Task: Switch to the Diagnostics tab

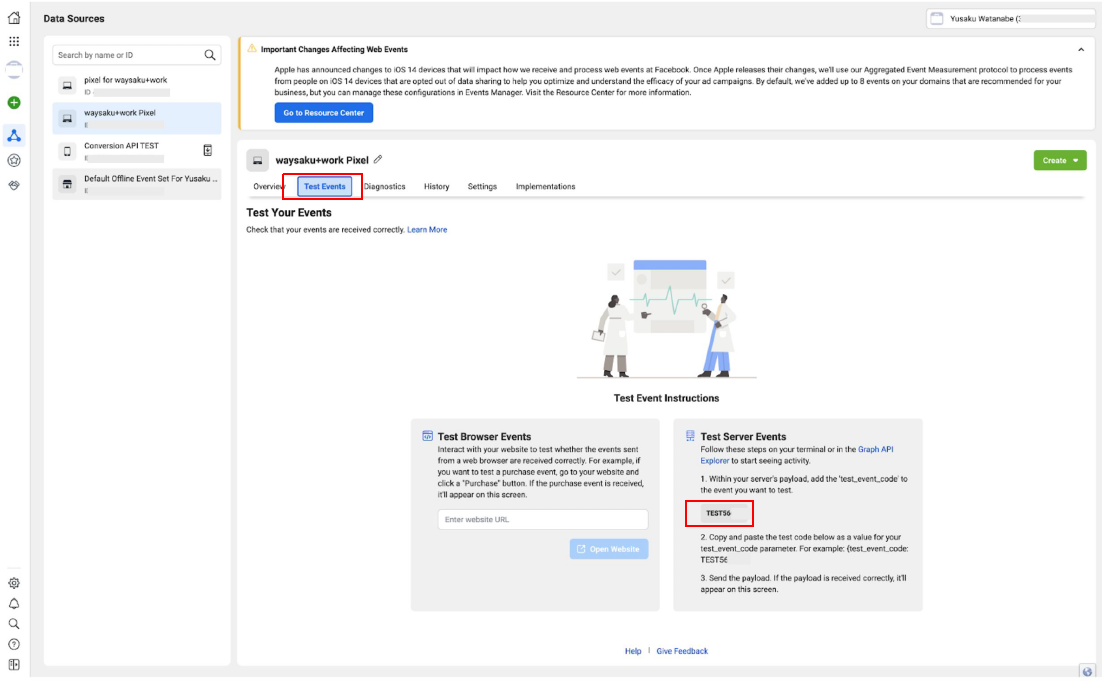Action: (385, 187)
